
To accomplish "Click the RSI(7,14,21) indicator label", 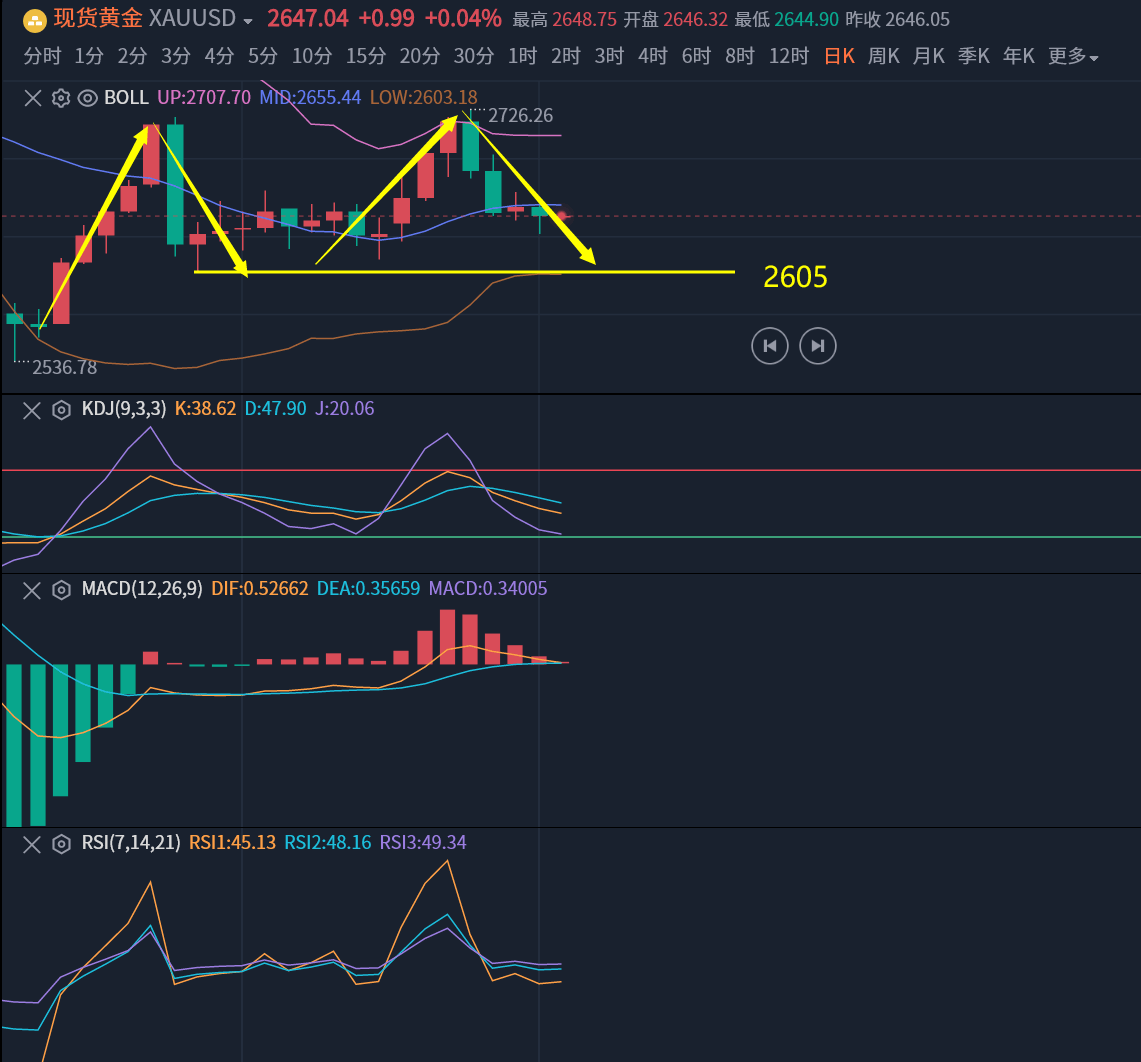I will 131,842.
